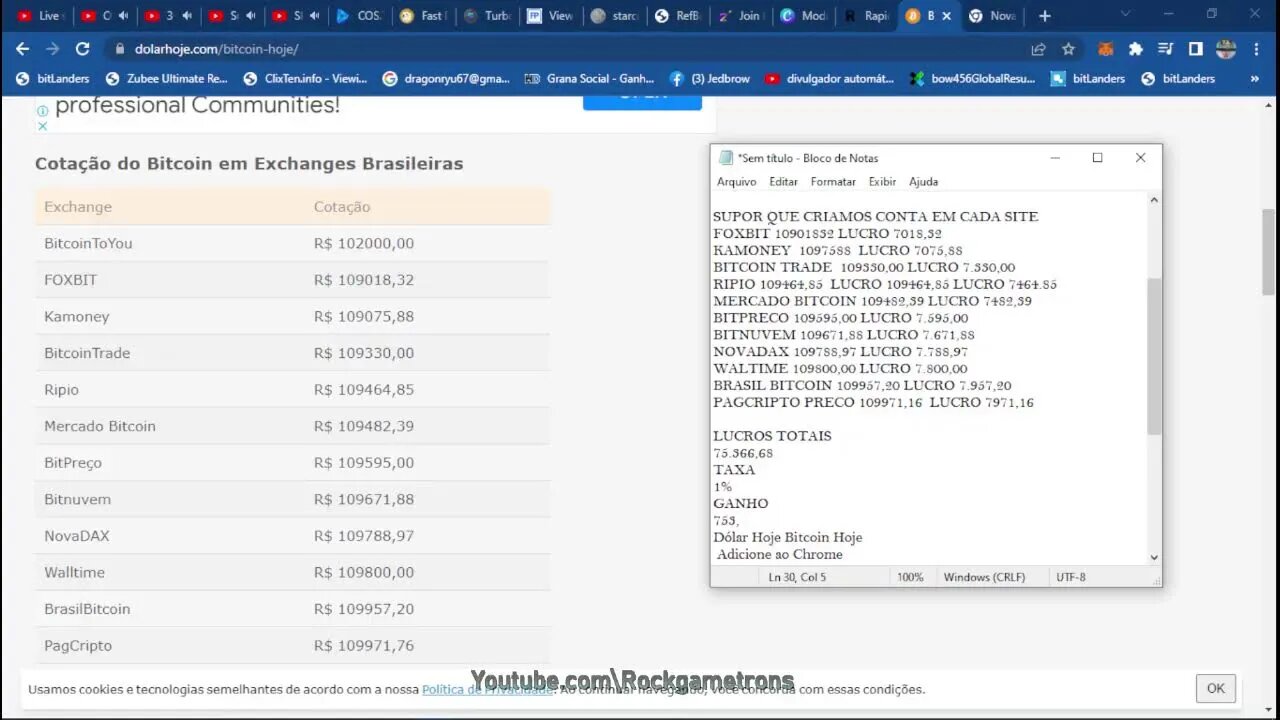The width and height of the screenshot is (1280, 720).
Task: Open the Chrome three-dot menu
Action: pos(1256,49)
